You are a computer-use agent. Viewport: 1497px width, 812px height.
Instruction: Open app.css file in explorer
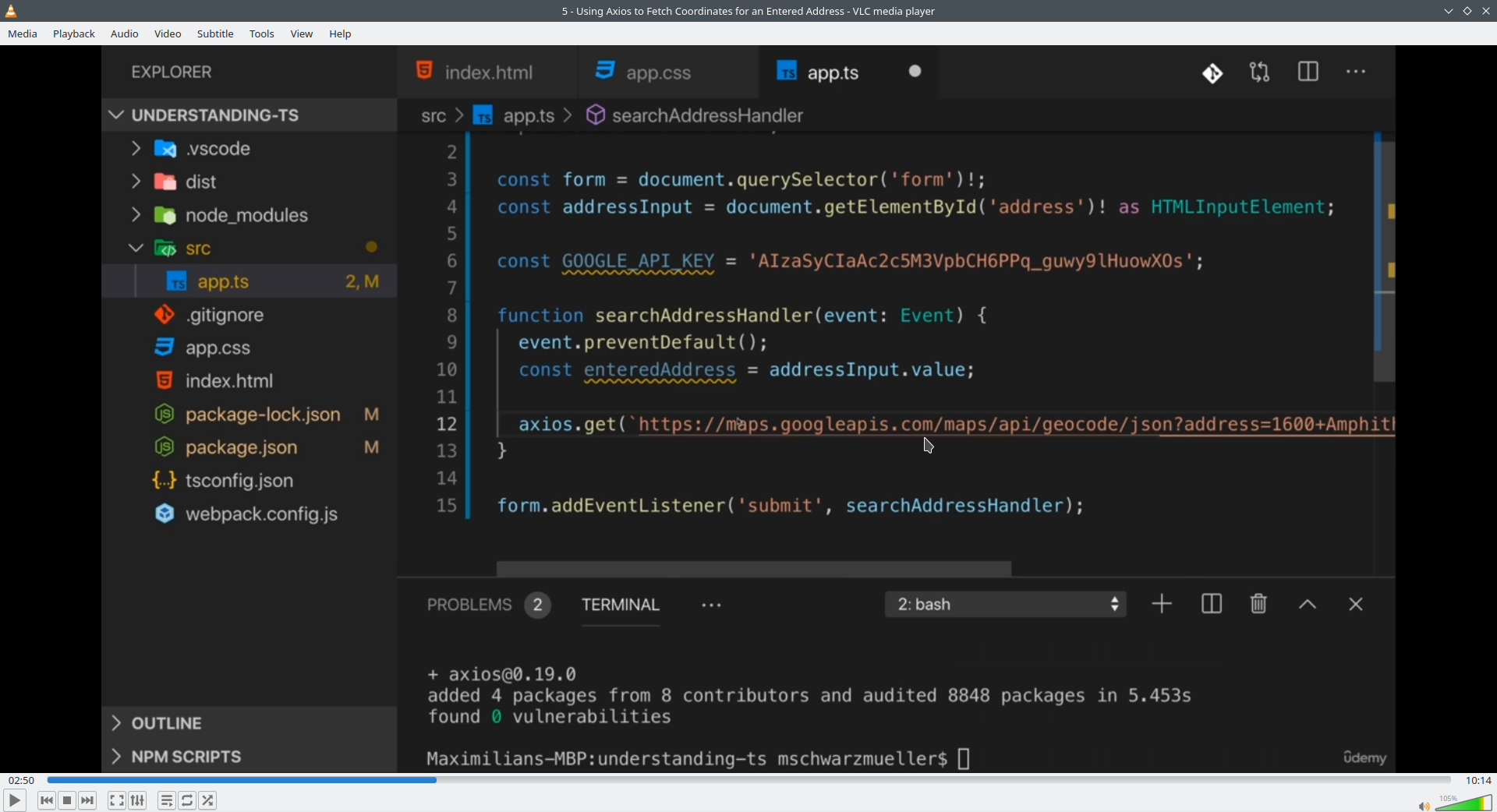[x=249, y=348]
